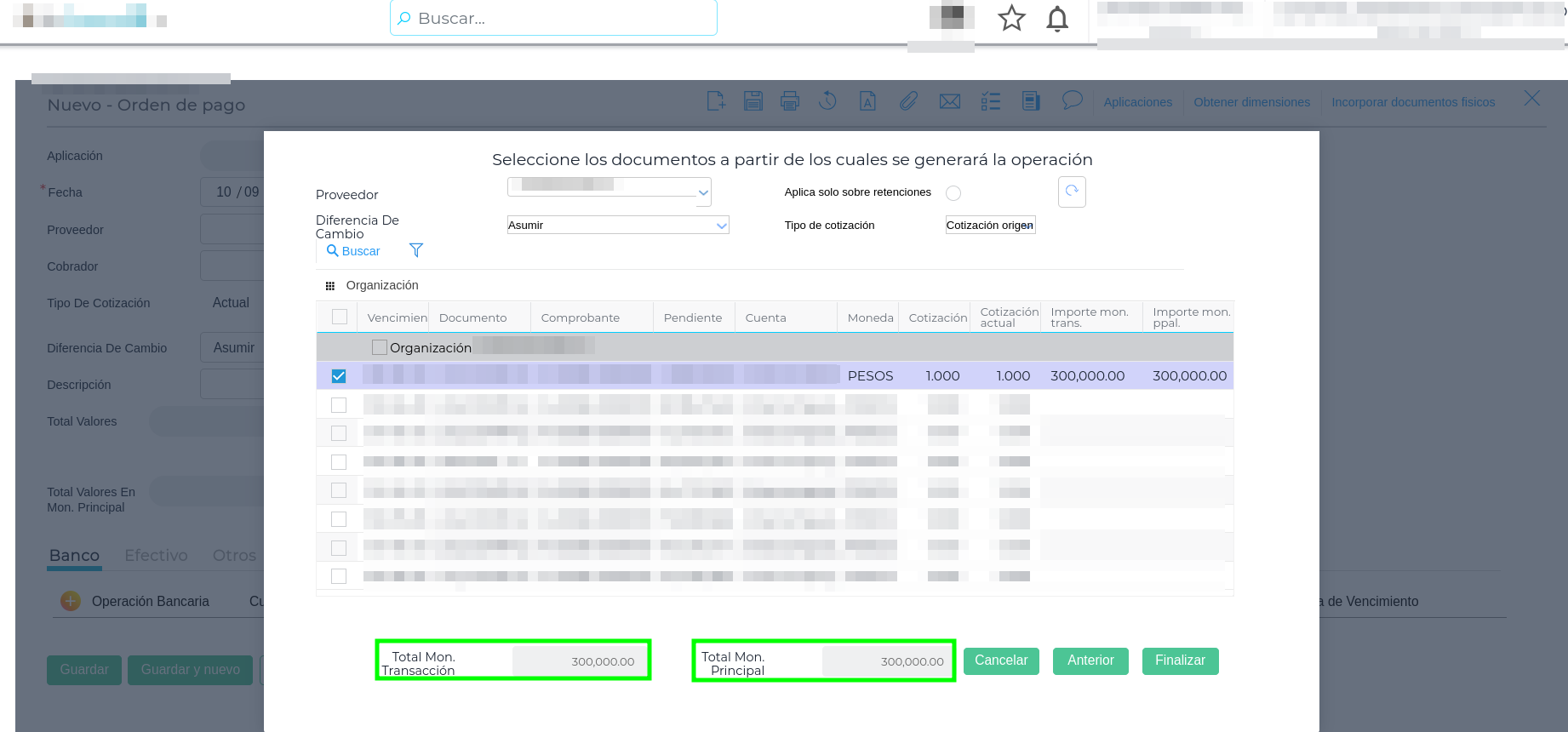The height and width of the screenshot is (732, 1568).
Task: Click the Anterior button
Action: coord(1090,661)
